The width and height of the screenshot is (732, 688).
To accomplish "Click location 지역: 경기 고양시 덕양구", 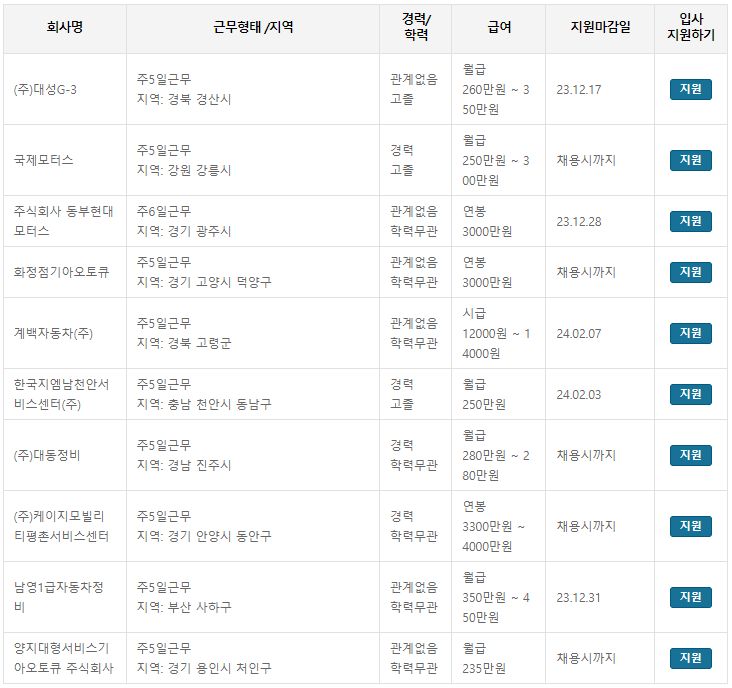I will (204, 282).
